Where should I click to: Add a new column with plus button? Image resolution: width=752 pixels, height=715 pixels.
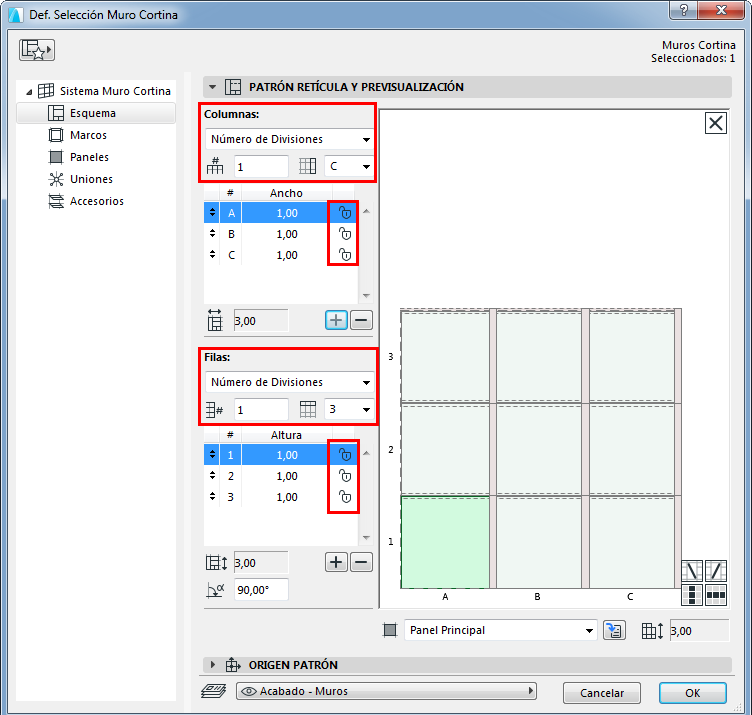tap(336, 320)
